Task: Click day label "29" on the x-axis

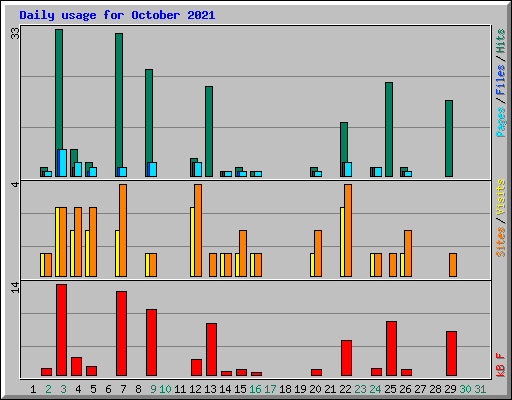Action: (450, 389)
